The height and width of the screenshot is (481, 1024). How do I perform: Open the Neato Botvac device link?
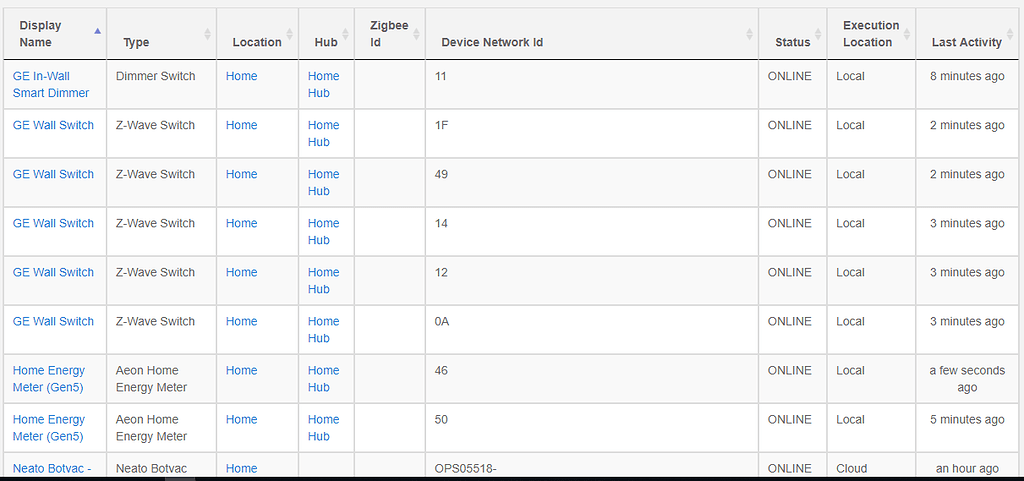pos(49,468)
